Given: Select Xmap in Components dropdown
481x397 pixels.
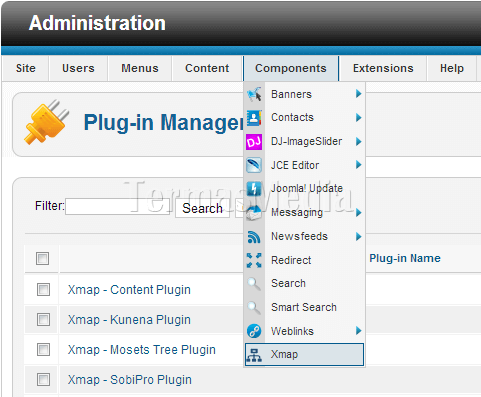Looking at the screenshot, I should [x=304, y=355].
